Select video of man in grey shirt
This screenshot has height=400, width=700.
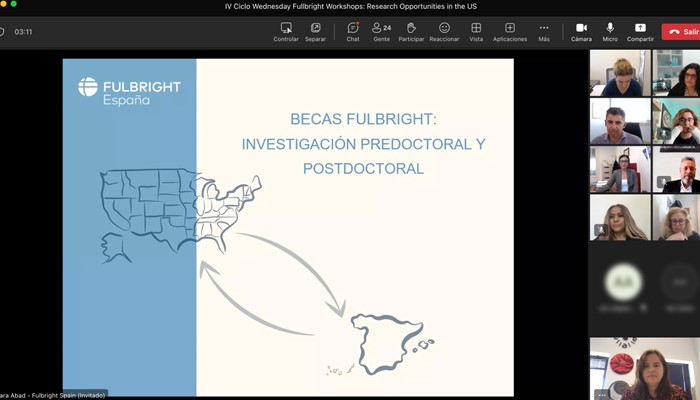(x=620, y=121)
